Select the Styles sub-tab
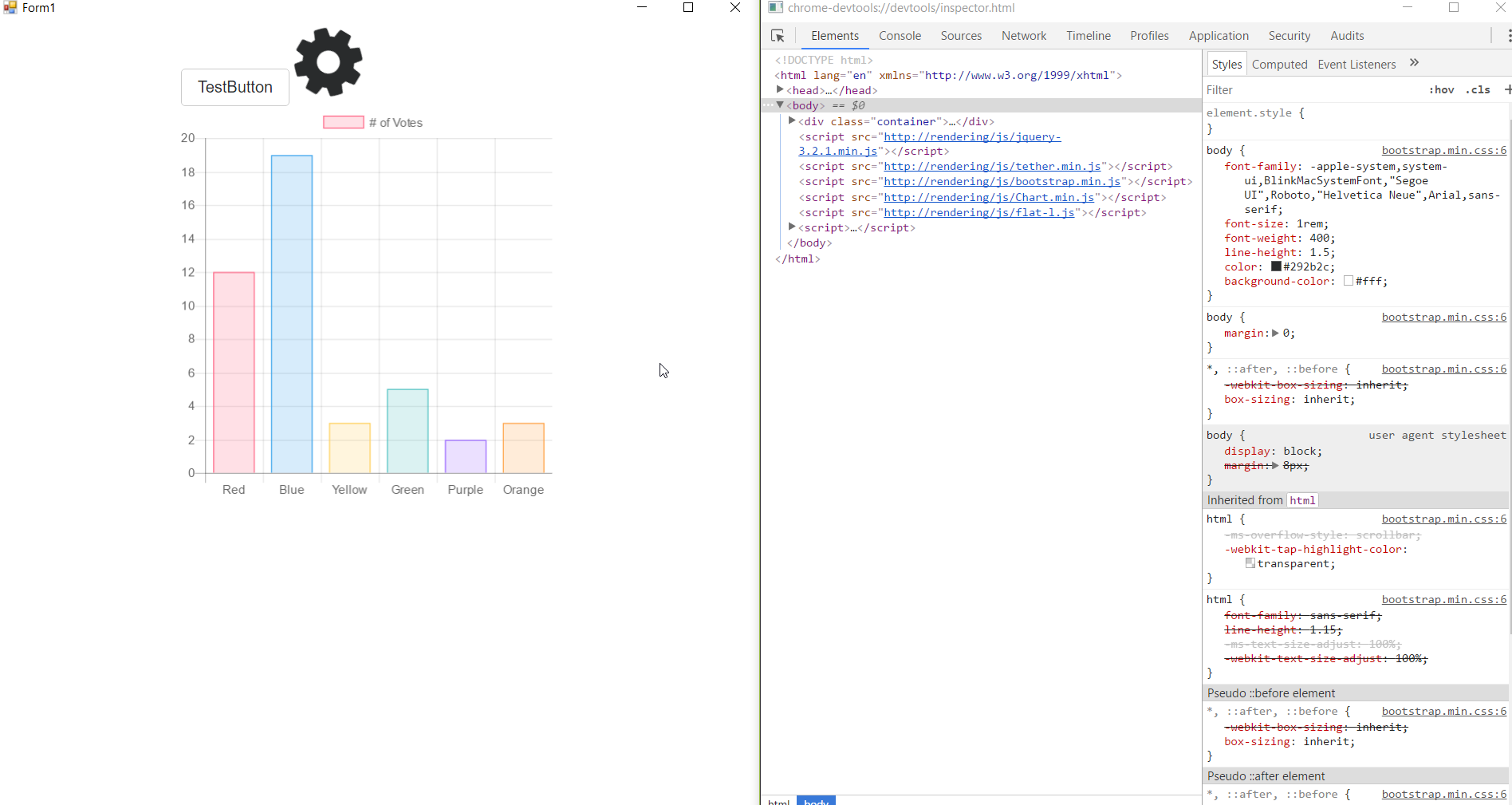 coord(1227,65)
